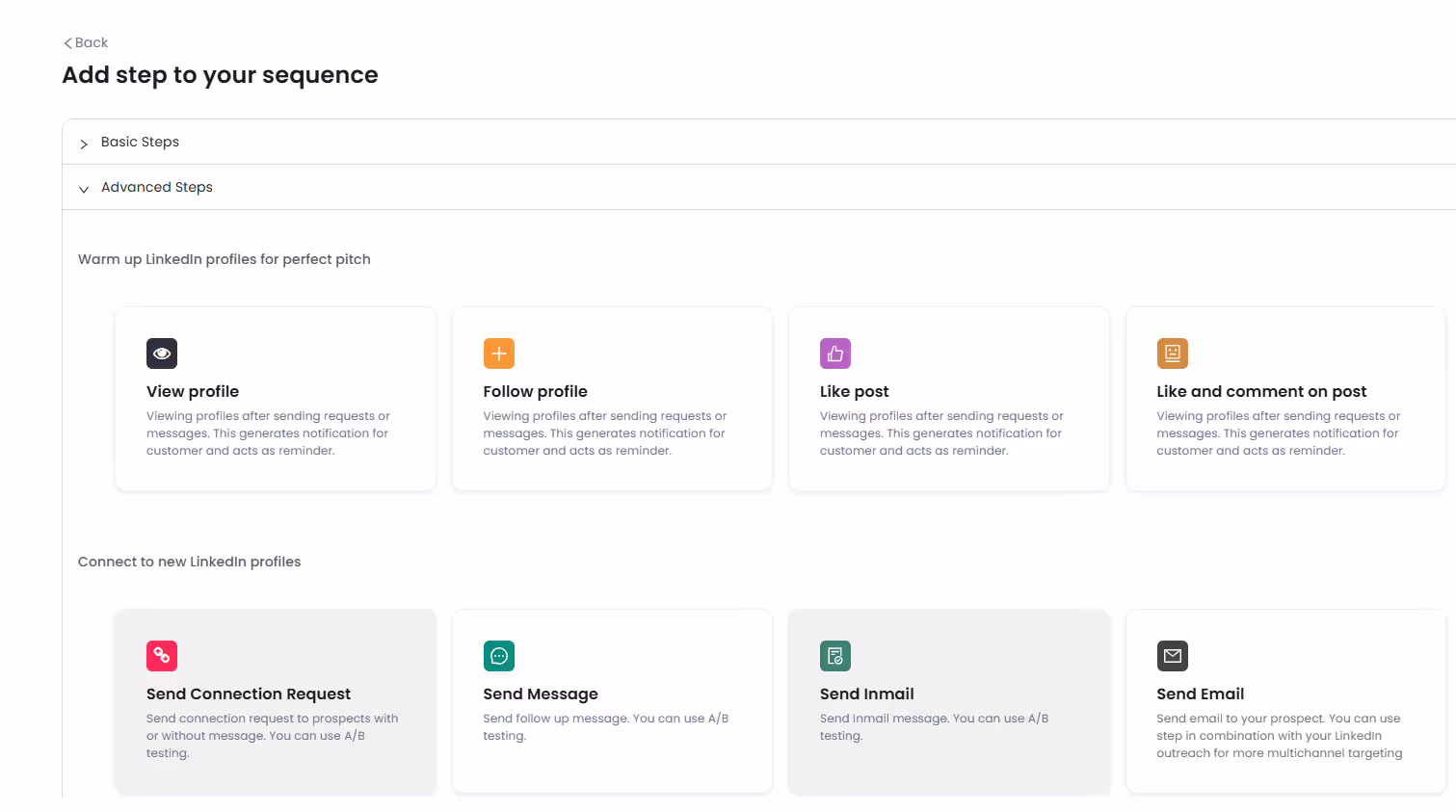Go back using the Back link
Viewport: 1456px width, 812px height.
click(85, 42)
